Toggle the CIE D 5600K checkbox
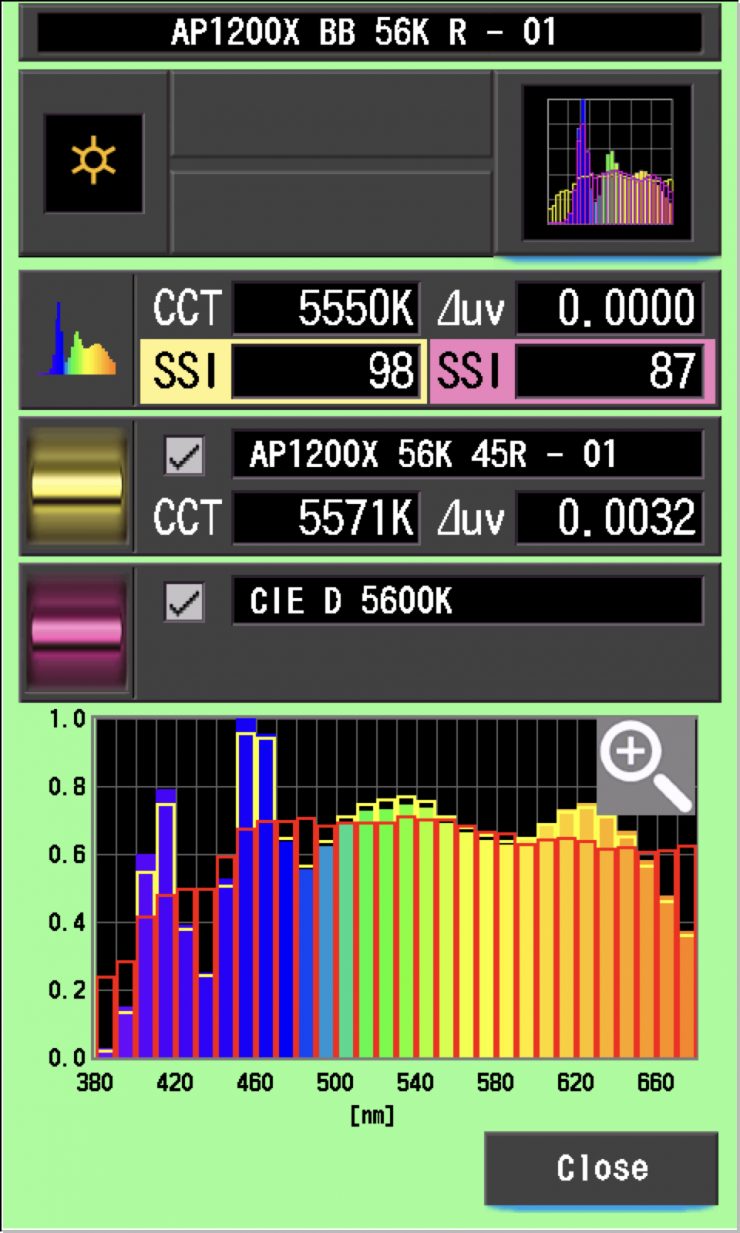Screen dimensions: 740x1233 (184, 602)
